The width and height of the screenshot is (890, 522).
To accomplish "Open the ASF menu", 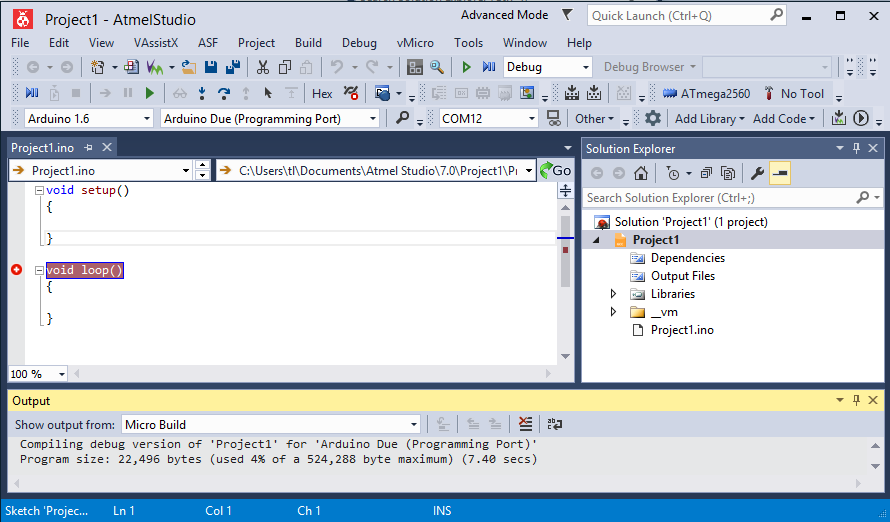I will coord(208,43).
